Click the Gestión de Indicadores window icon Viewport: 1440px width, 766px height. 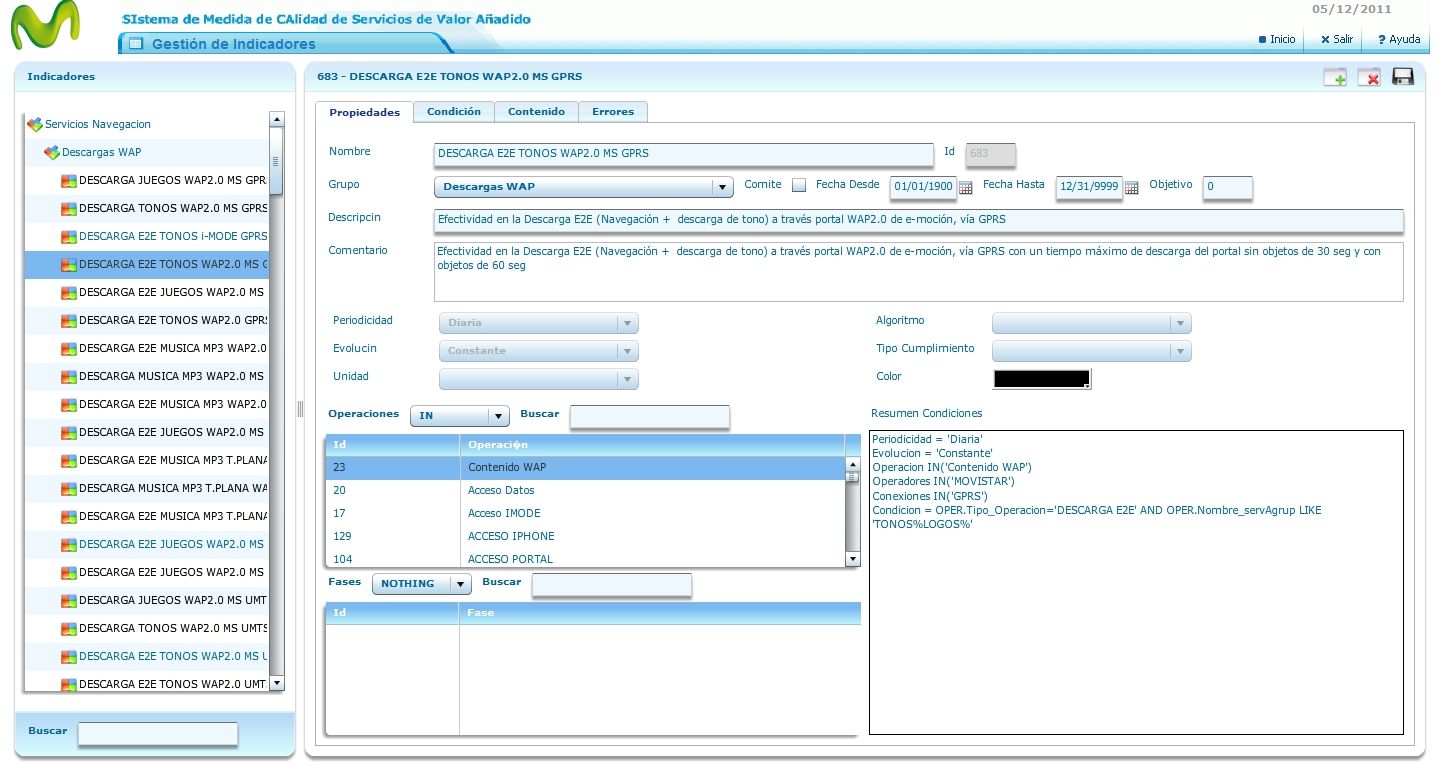[136, 44]
